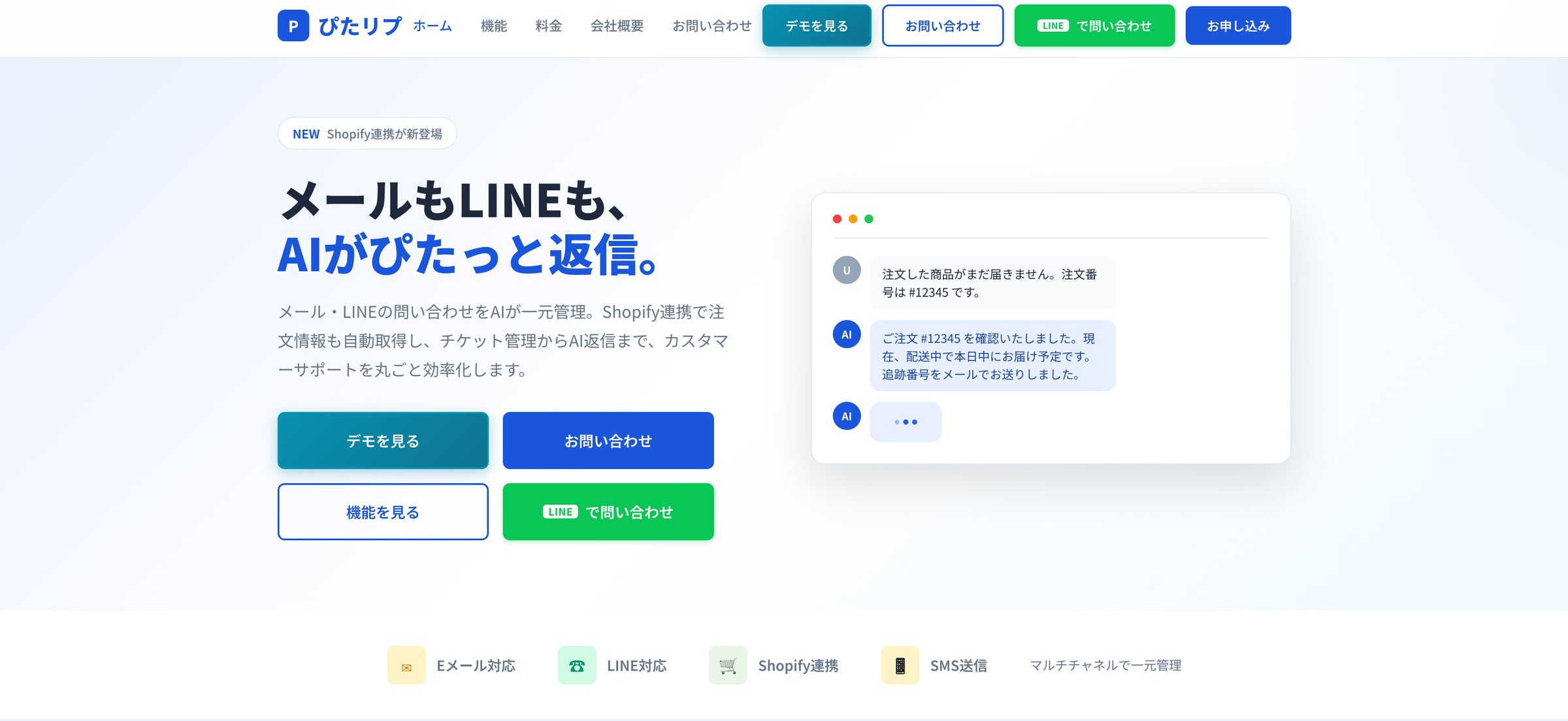Click the red window dot in chat mockup
Screen dimensions: 1568x721
coord(837,219)
